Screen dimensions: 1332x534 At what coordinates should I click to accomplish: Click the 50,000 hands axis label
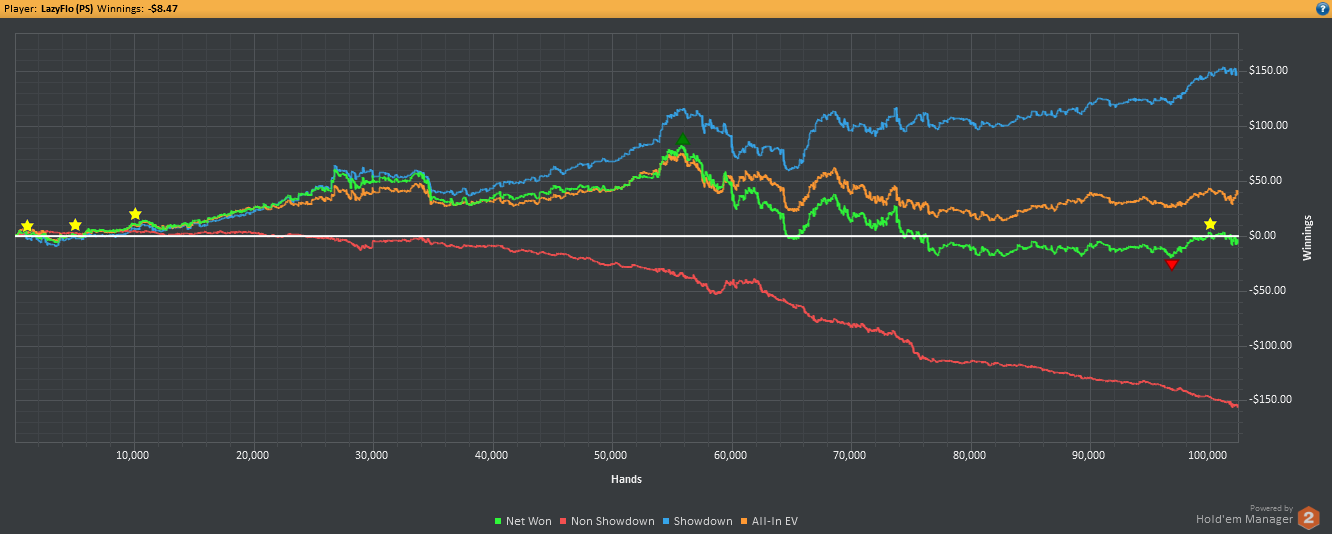pyautogui.click(x=611, y=455)
